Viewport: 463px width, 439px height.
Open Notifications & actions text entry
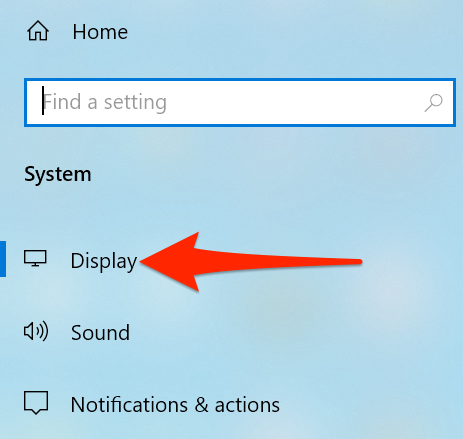pyautogui.click(x=175, y=405)
